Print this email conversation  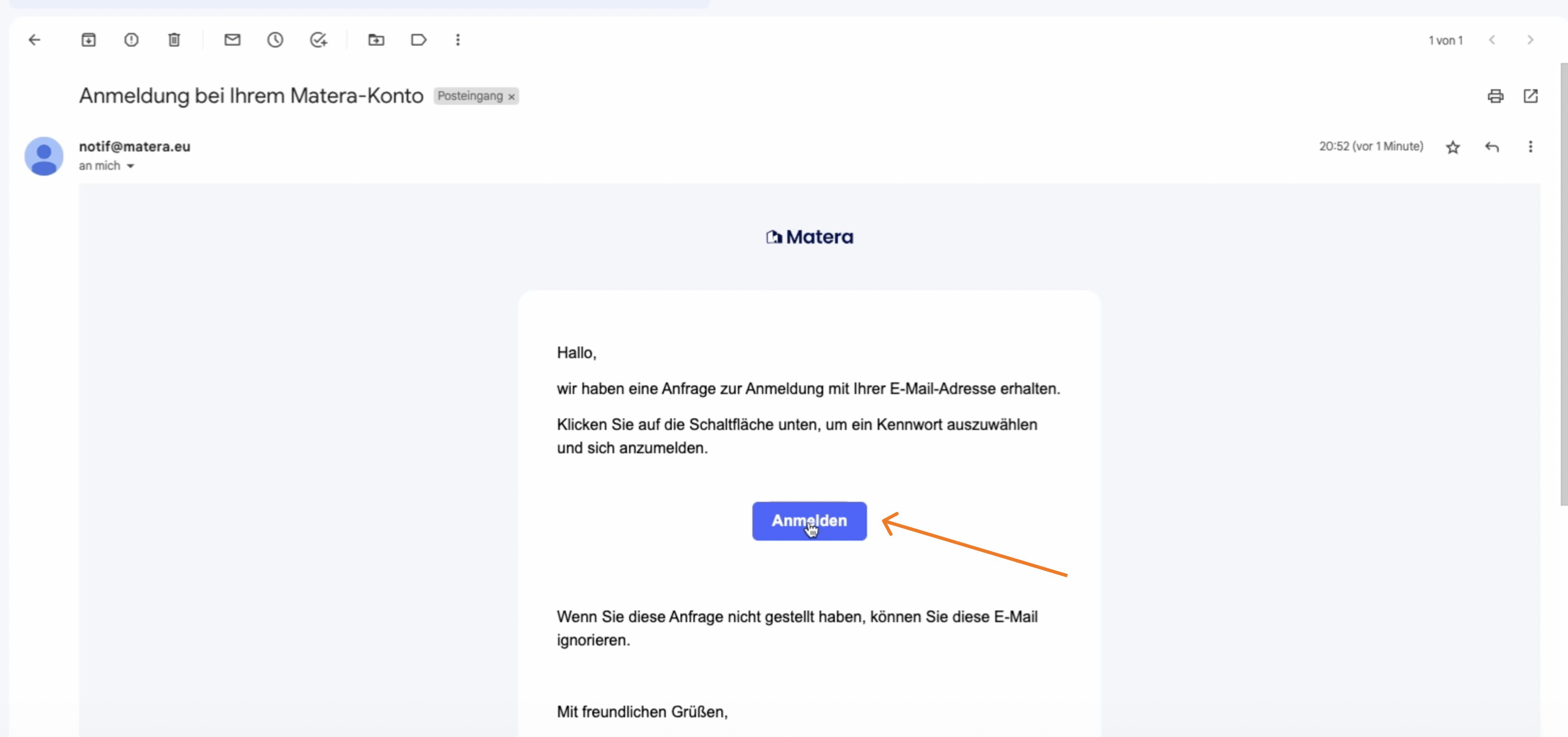tap(1496, 96)
